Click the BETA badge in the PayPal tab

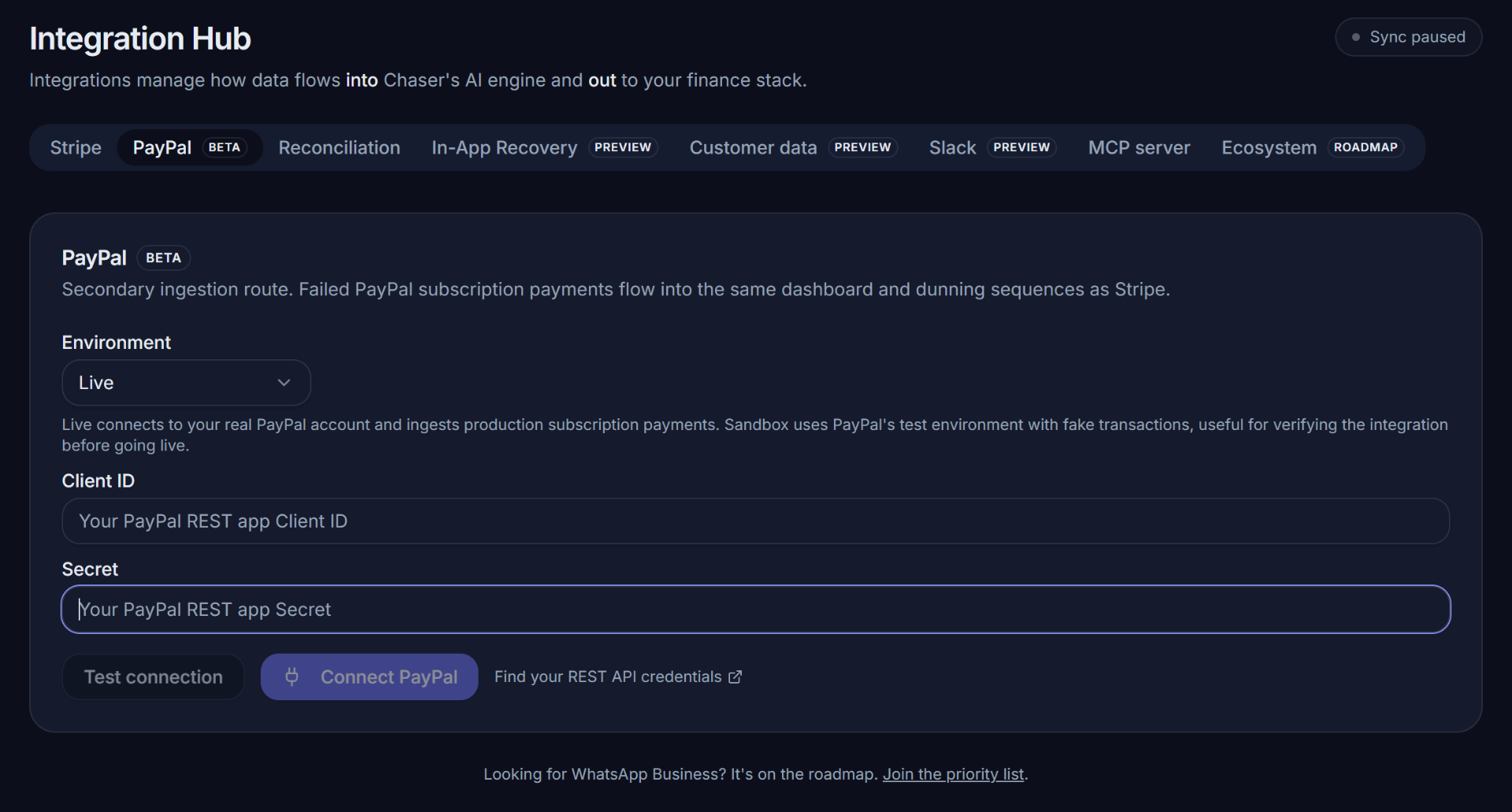224,147
